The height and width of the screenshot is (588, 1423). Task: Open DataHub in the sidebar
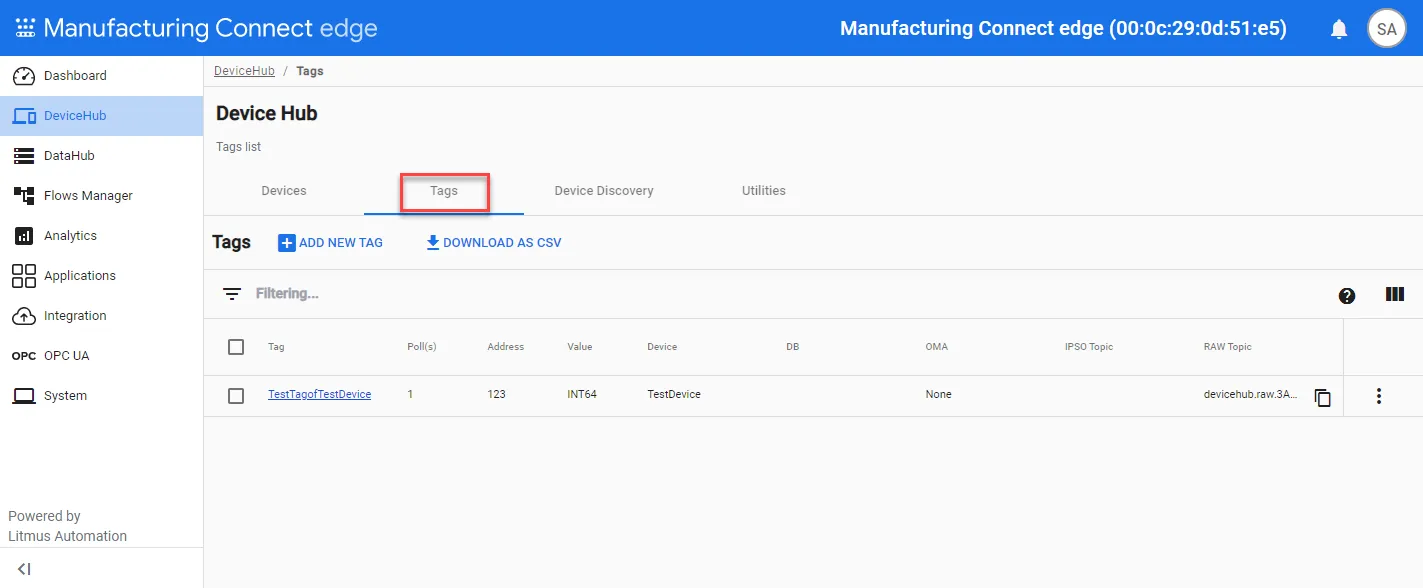101,156
